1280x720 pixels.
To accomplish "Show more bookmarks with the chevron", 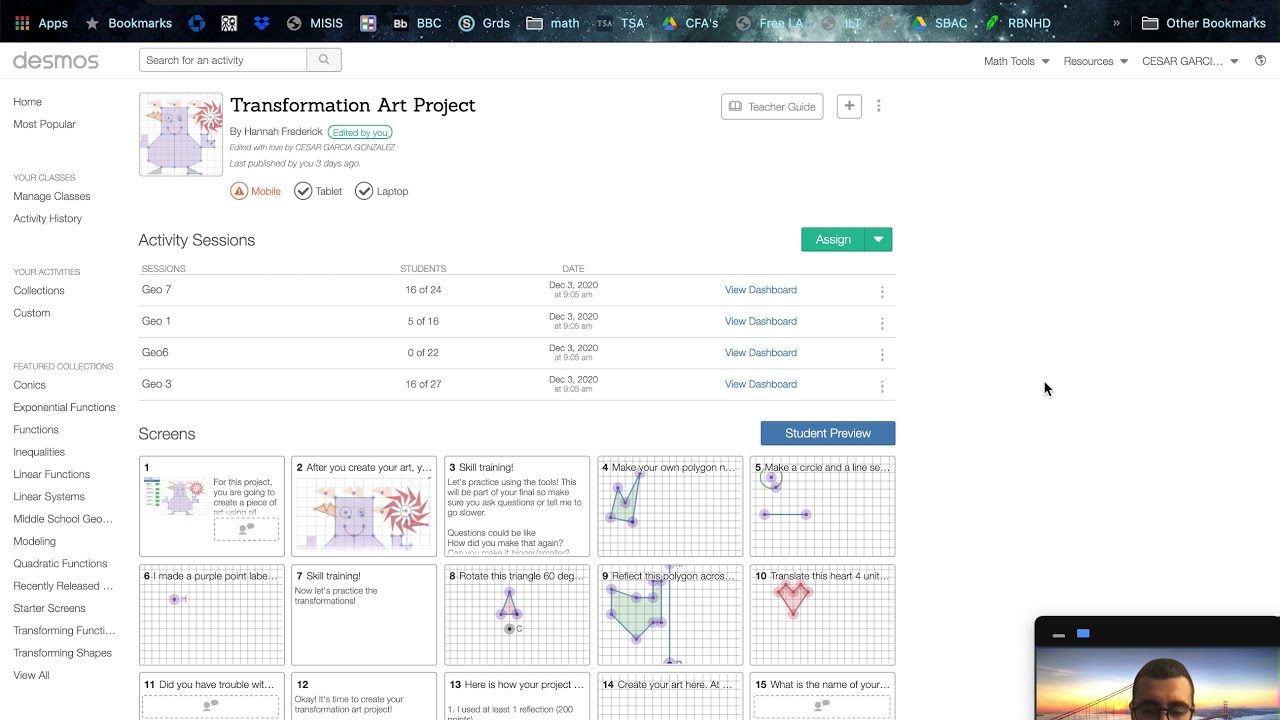I will [1116, 23].
